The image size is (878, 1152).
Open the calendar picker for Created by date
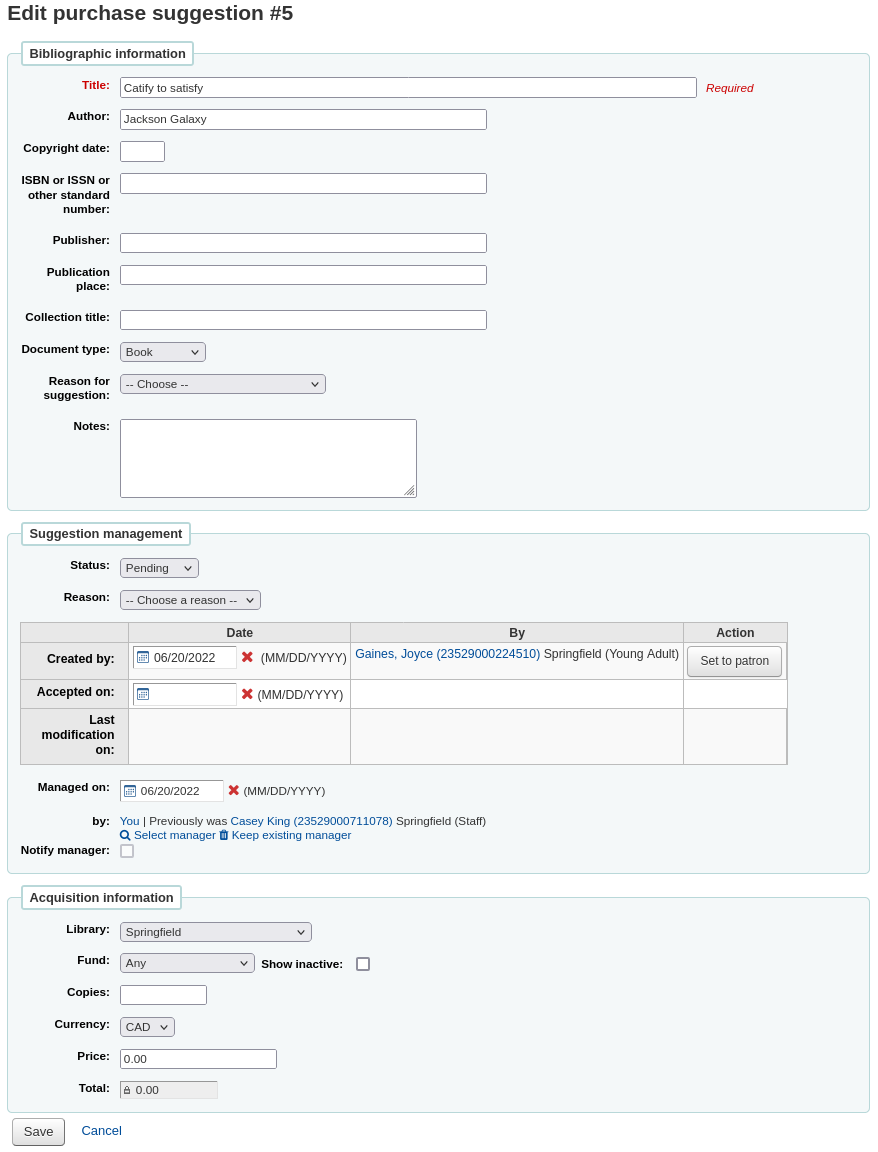coord(142,657)
